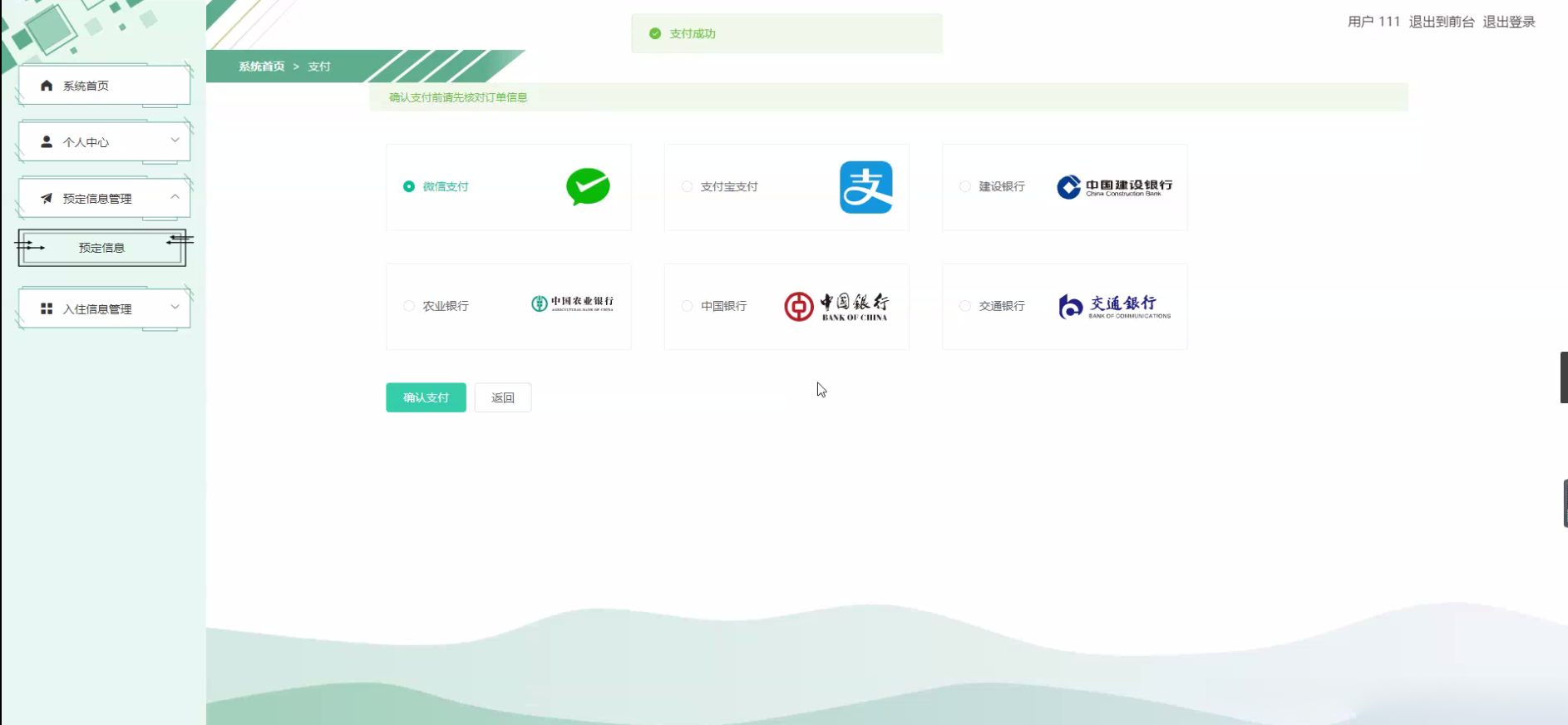This screenshot has height=725, width=1568.
Task: Click the 中国银行 label text
Action: tap(723, 306)
